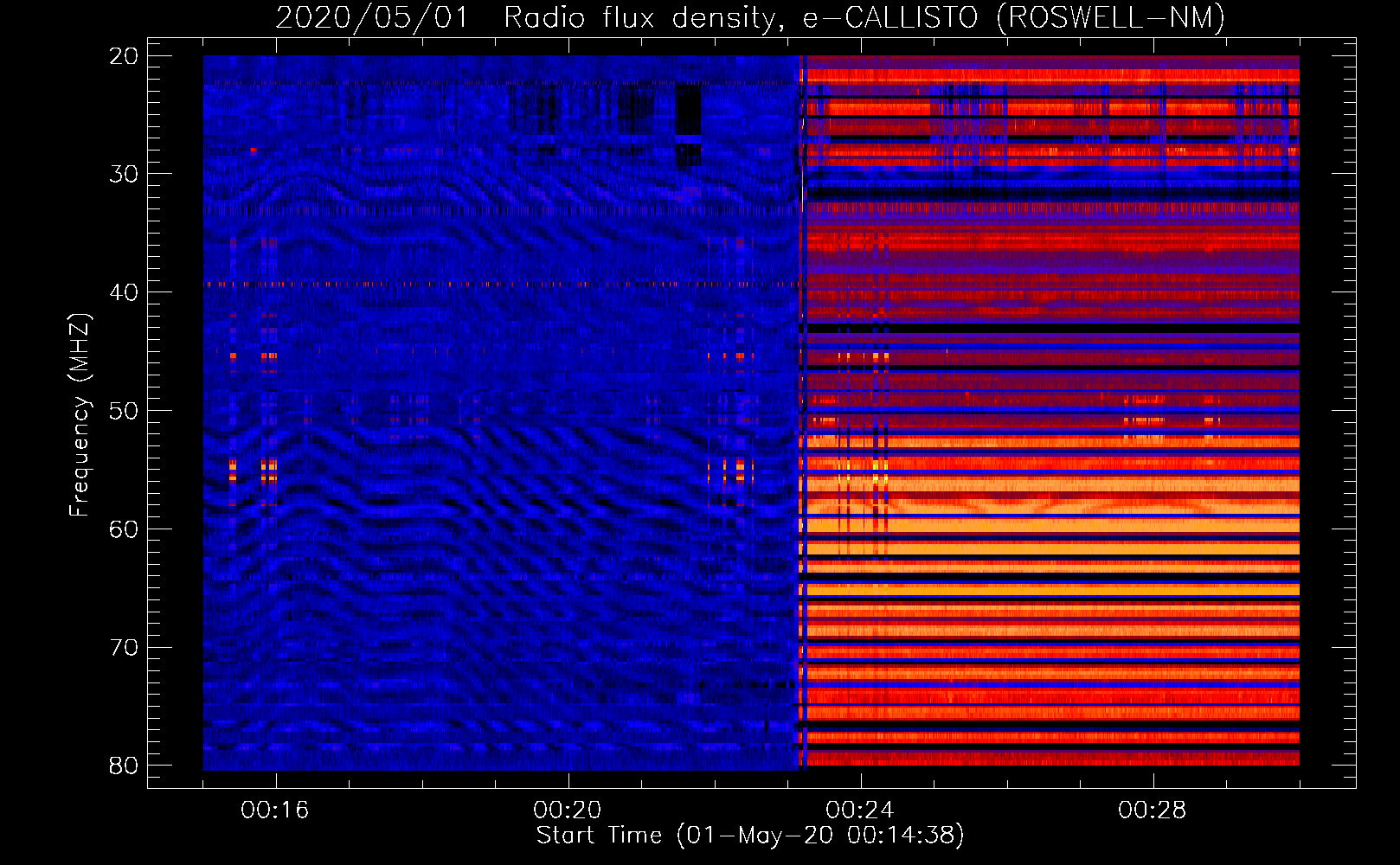Click the 30 MHz frequency tick label
The width and height of the screenshot is (1400, 865).
click(124, 174)
